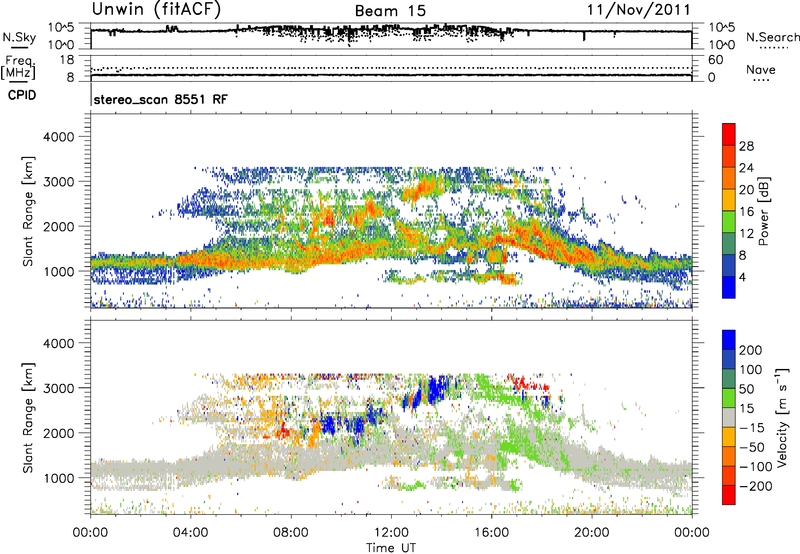Click the '2000' tick on the velocity panel

click(x=58, y=433)
